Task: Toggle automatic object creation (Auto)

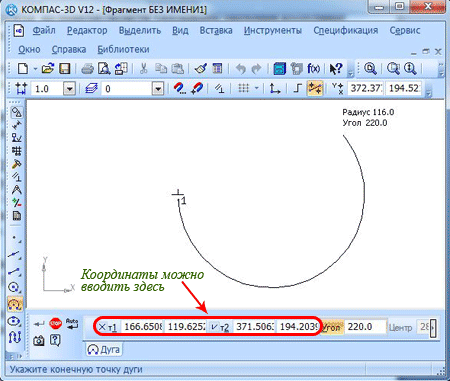Action: (72, 323)
